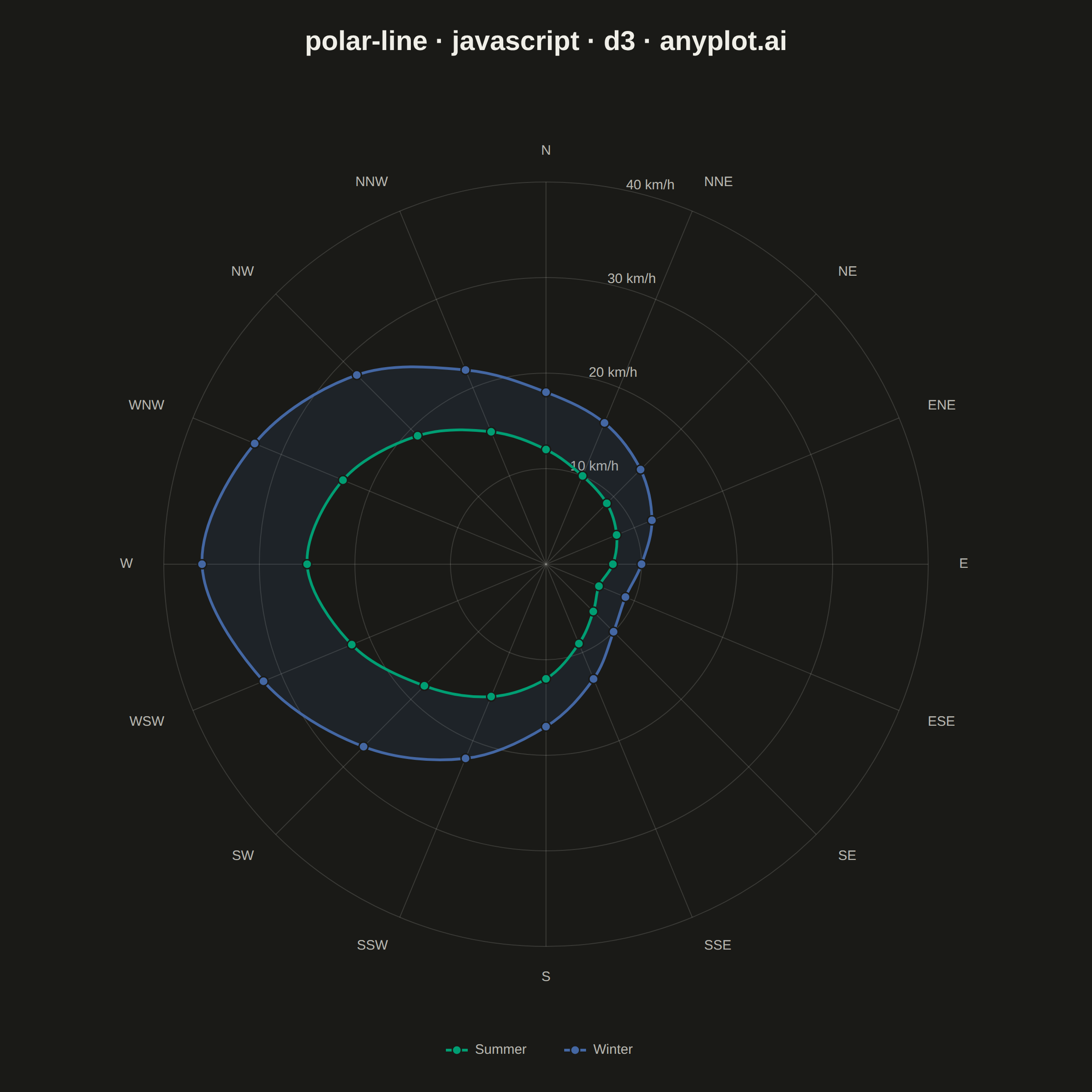Click the Winter point on the WNW axis
The width and height of the screenshot is (1092, 1092).
tap(255, 443)
